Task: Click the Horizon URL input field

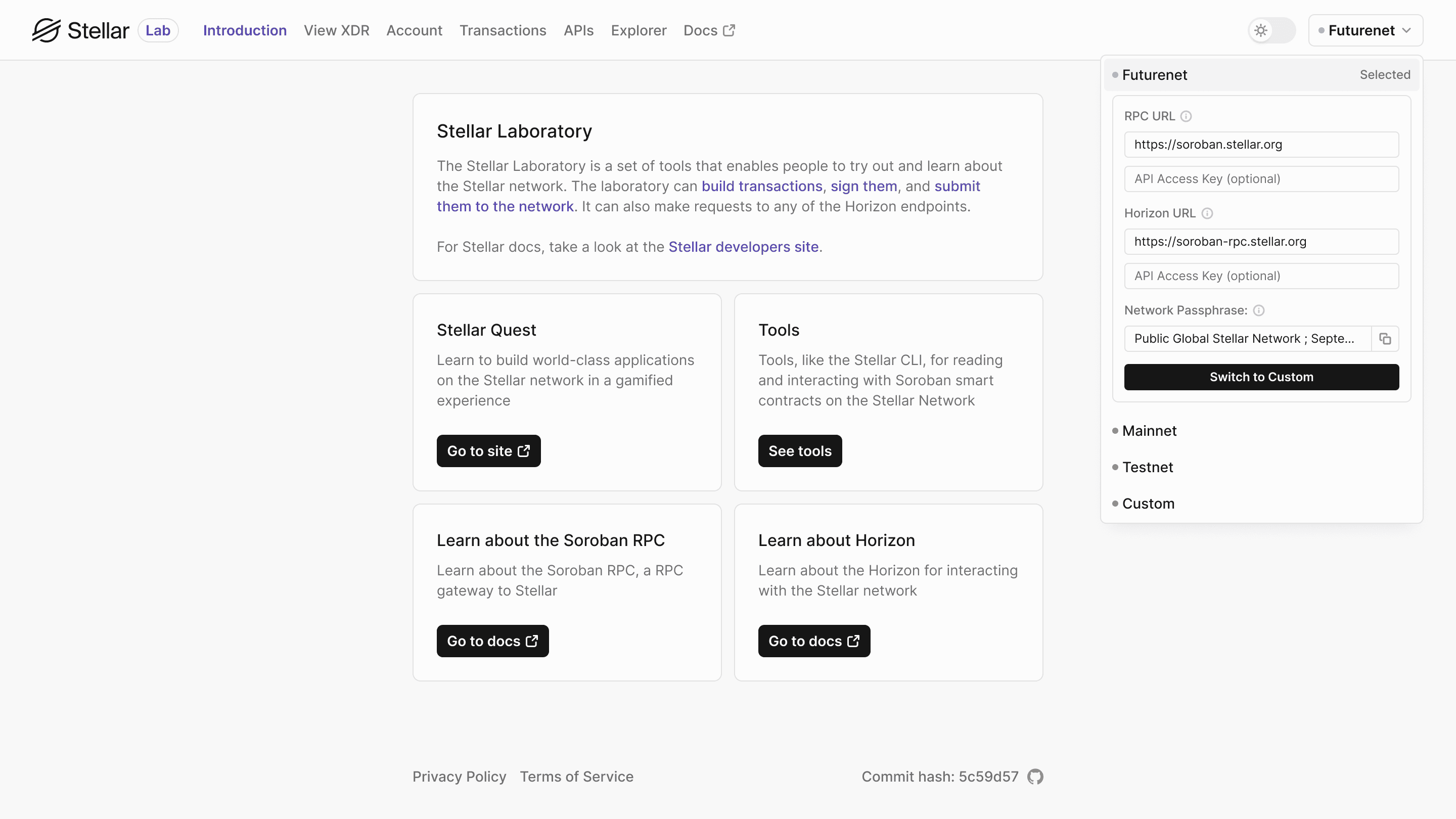Action: 1261,242
